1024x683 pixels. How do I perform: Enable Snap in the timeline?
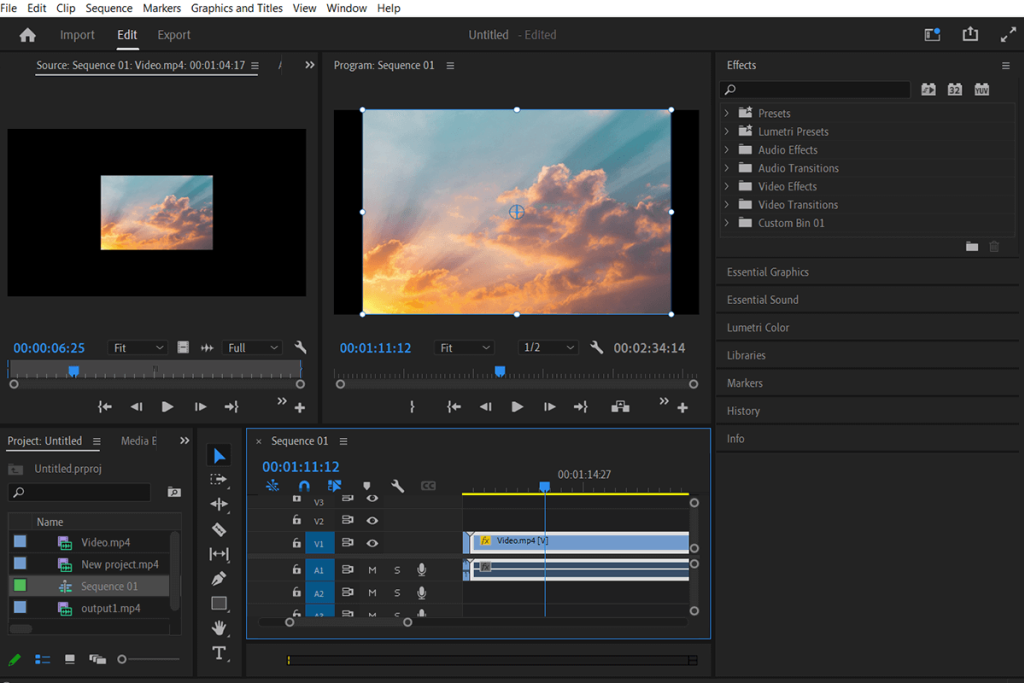(305, 486)
